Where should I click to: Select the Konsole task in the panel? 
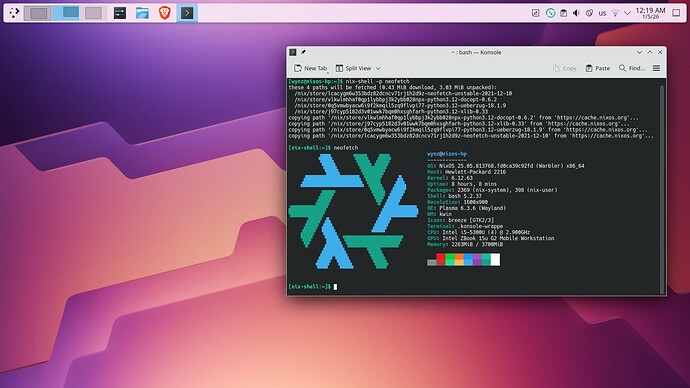[187, 13]
